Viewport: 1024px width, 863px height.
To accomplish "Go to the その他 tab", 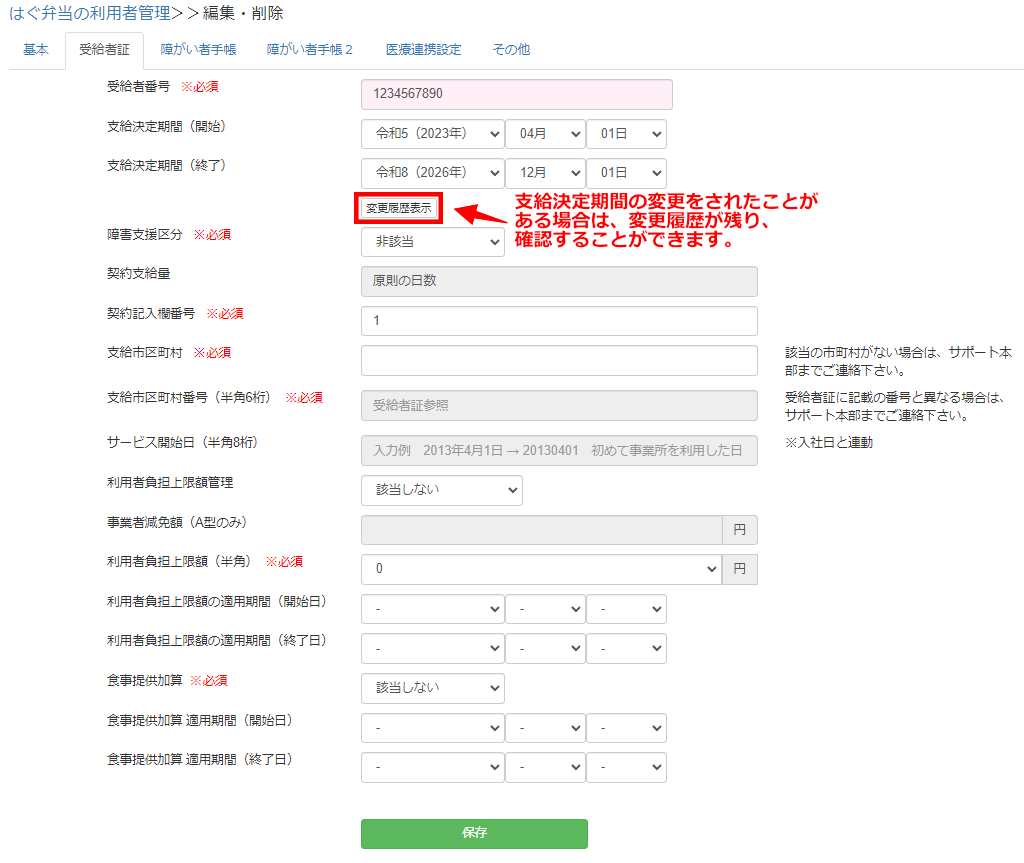I will click(x=511, y=50).
